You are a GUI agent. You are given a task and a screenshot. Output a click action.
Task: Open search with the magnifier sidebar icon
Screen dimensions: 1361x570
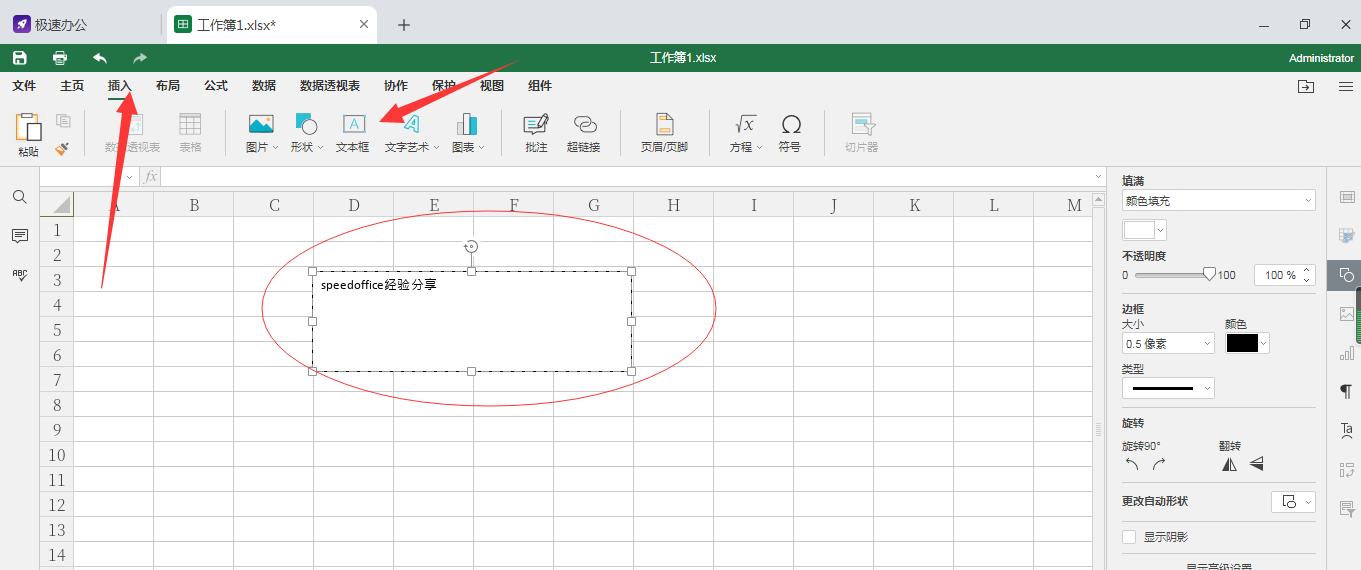pos(20,197)
